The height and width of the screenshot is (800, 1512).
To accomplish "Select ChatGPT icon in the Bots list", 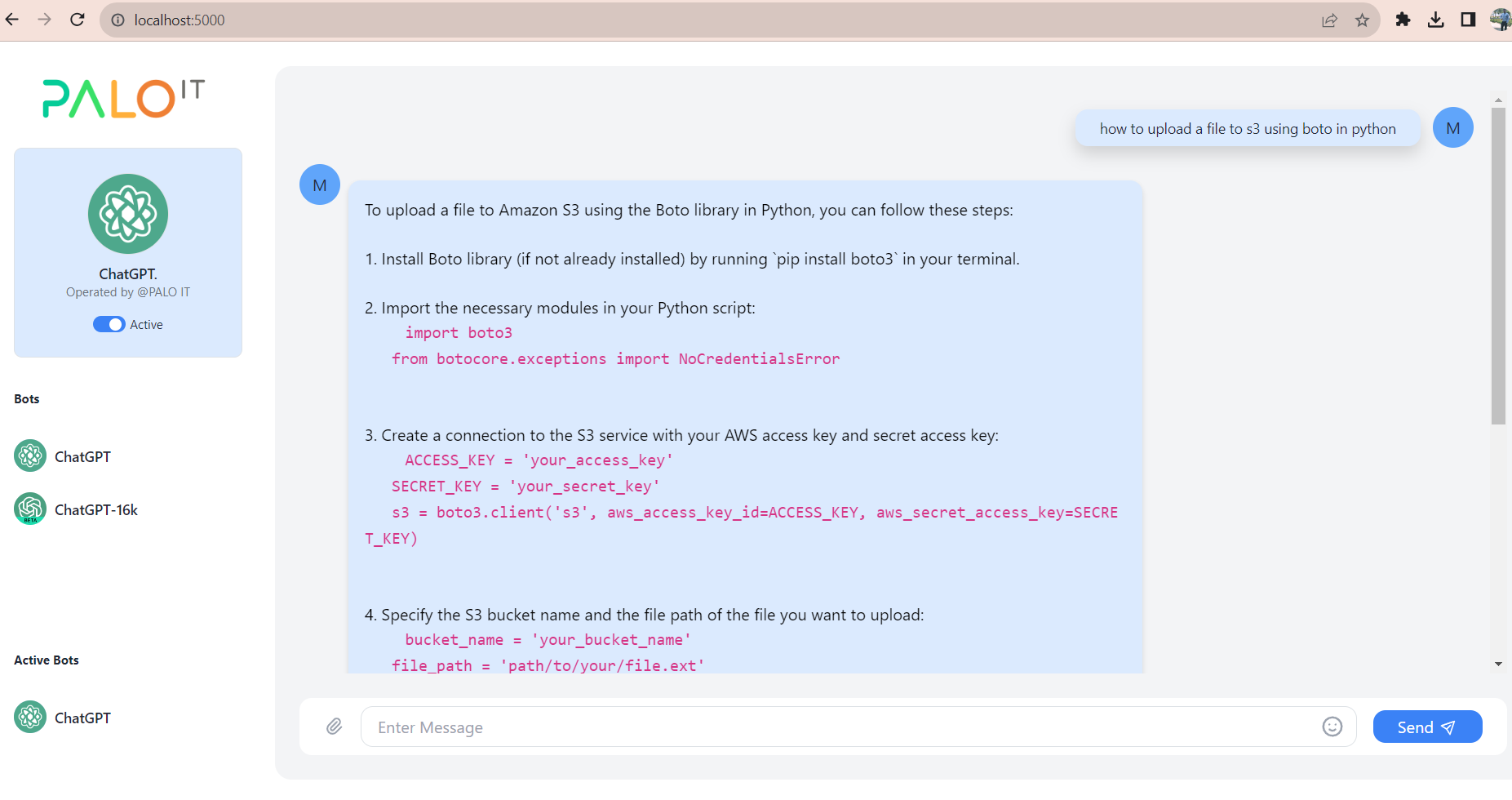I will point(30,456).
